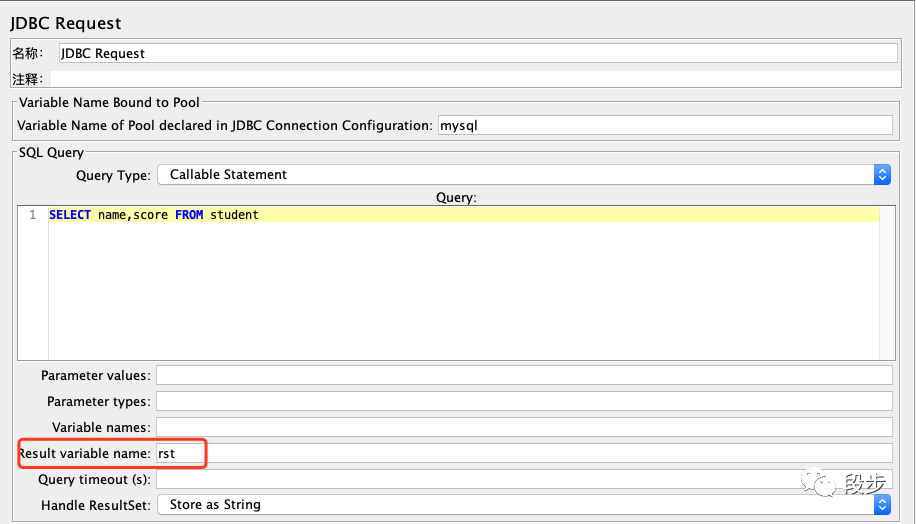Click the Query timeout (s) field
Viewport: 916px width, 524px height.
tap(524, 479)
